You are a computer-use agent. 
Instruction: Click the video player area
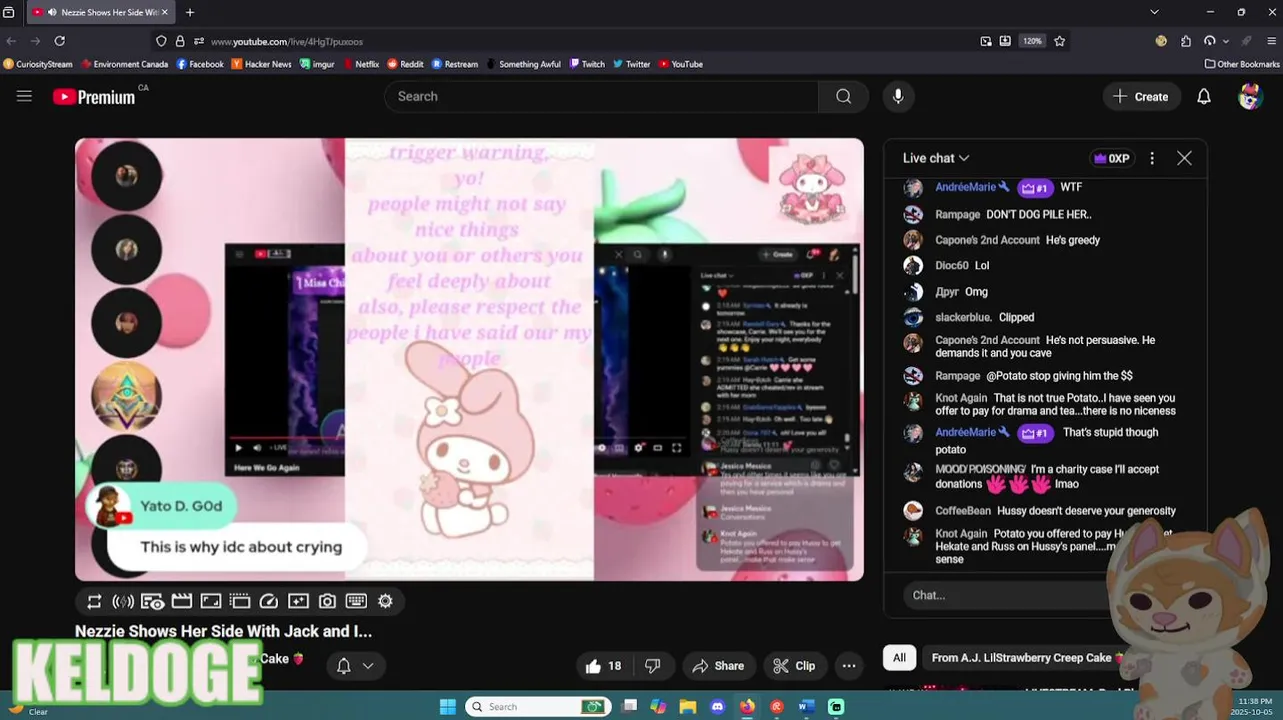pyautogui.click(x=469, y=359)
